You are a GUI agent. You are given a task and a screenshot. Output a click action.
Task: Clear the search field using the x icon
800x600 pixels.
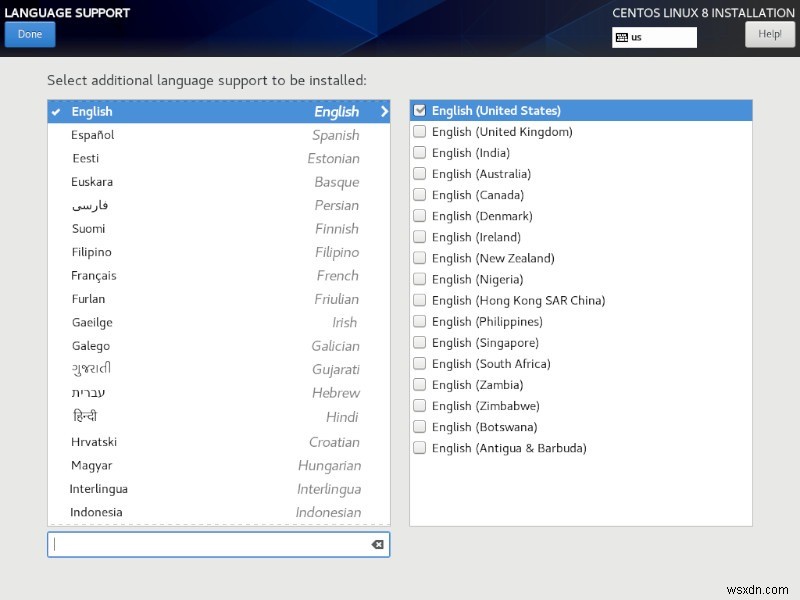pos(377,544)
